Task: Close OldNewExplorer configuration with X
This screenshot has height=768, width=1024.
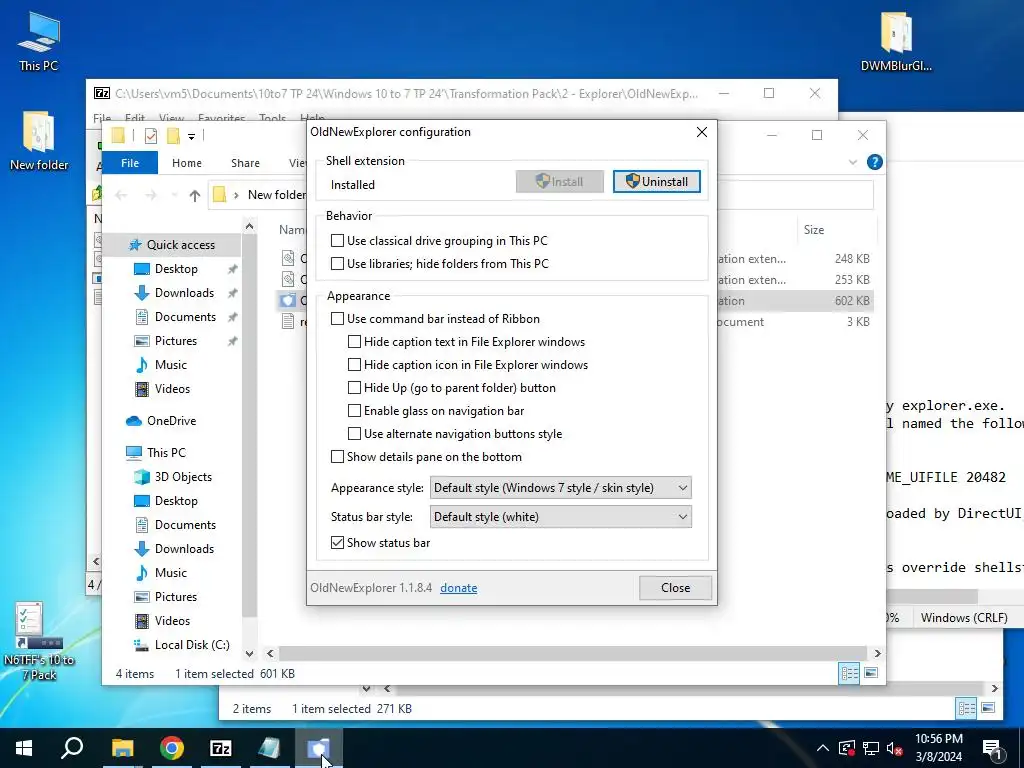Action: point(702,132)
